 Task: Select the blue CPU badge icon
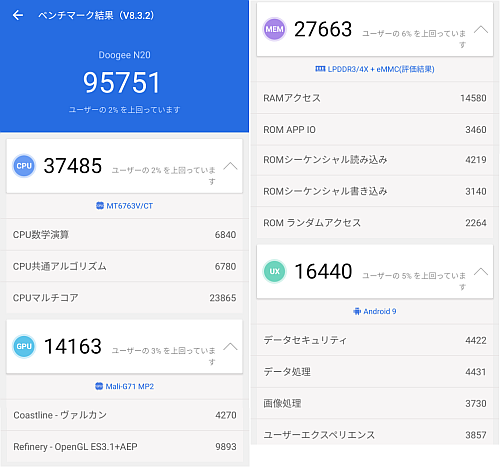tap(24, 166)
